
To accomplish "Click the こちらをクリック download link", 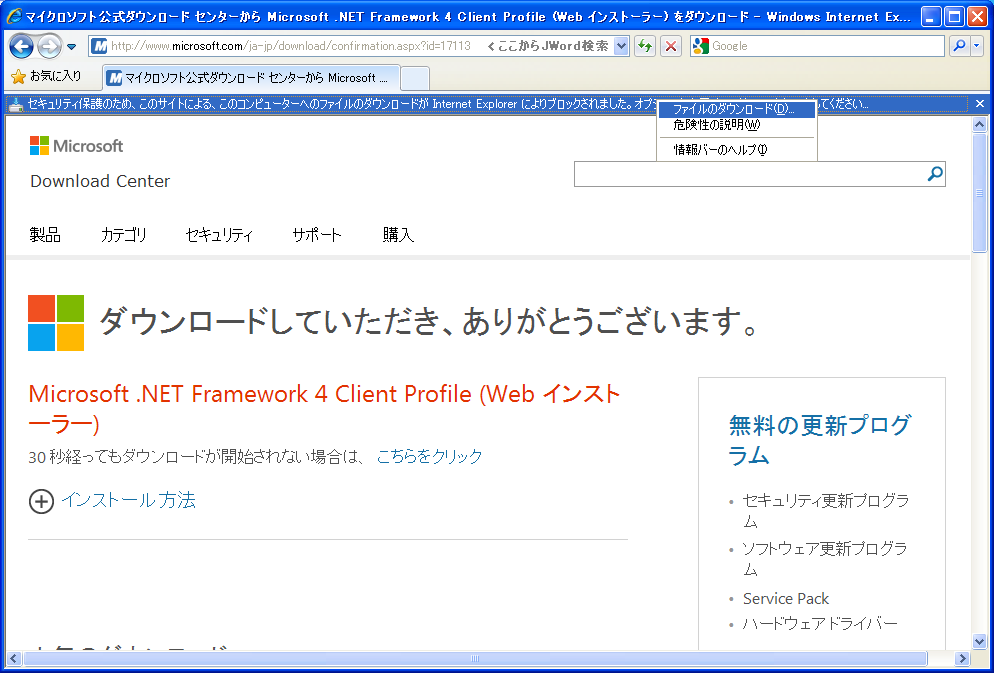I will coord(430,456).
